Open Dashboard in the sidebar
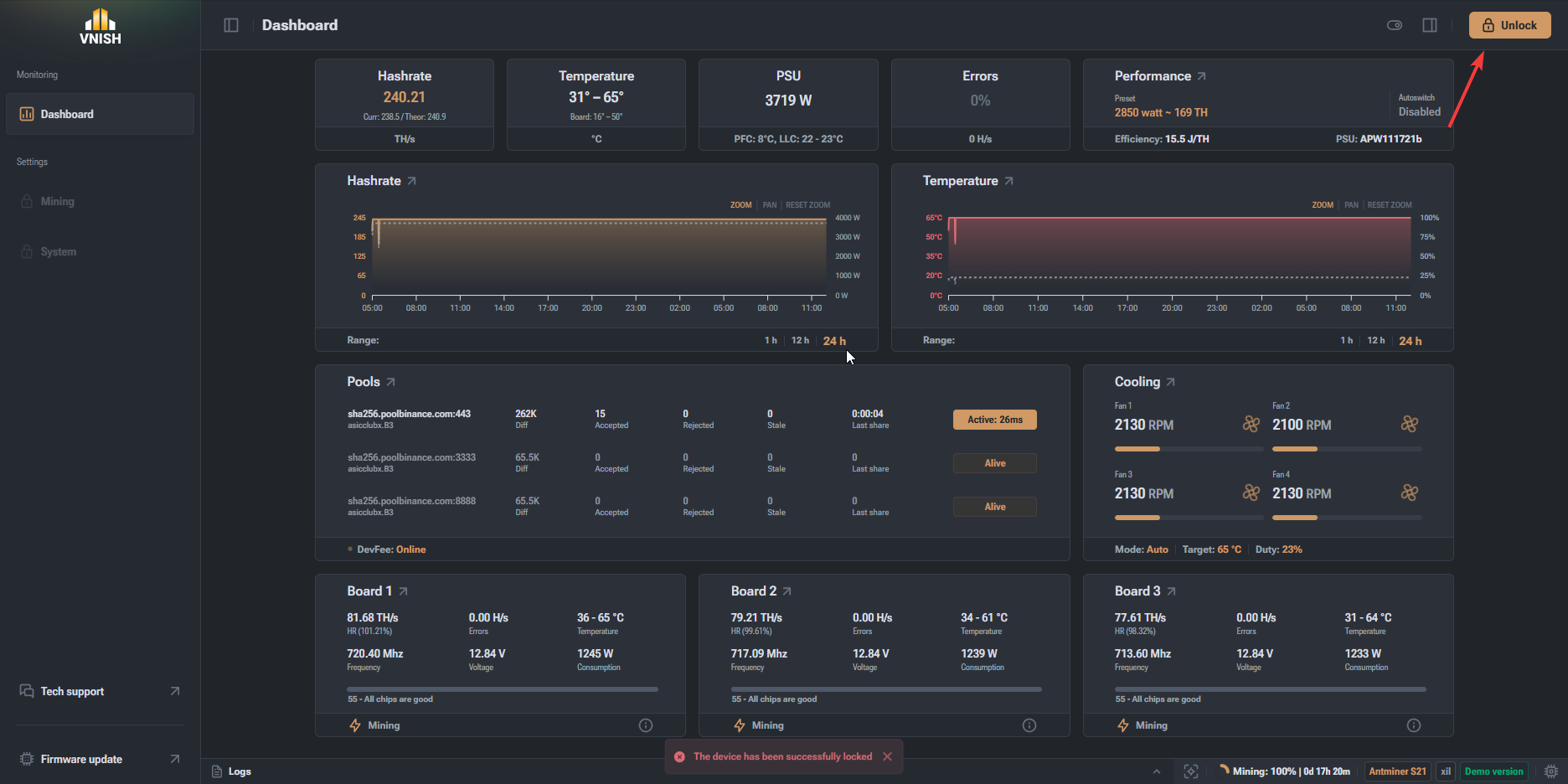 [100, 114]
